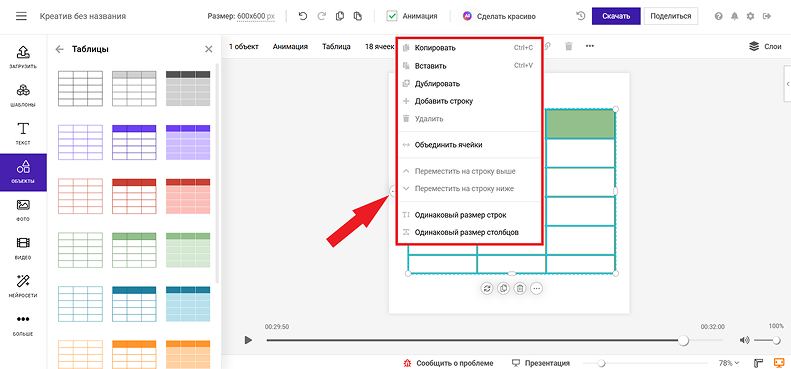791x369 pixels.
Task: Click the timeline playback slider handle
Action: click(x=683, y=340)
